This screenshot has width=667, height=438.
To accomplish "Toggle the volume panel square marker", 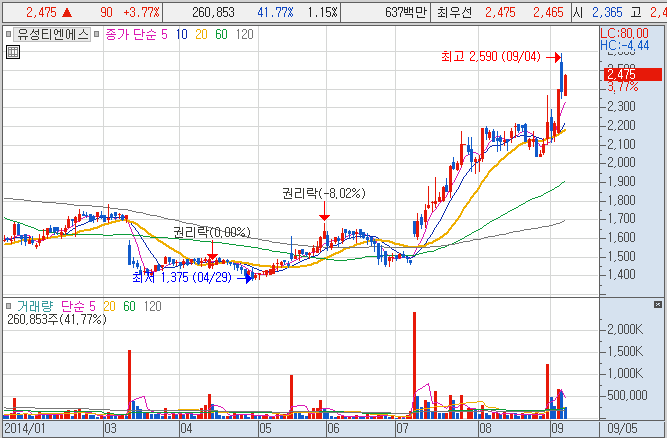I will [x=9, y=306].
